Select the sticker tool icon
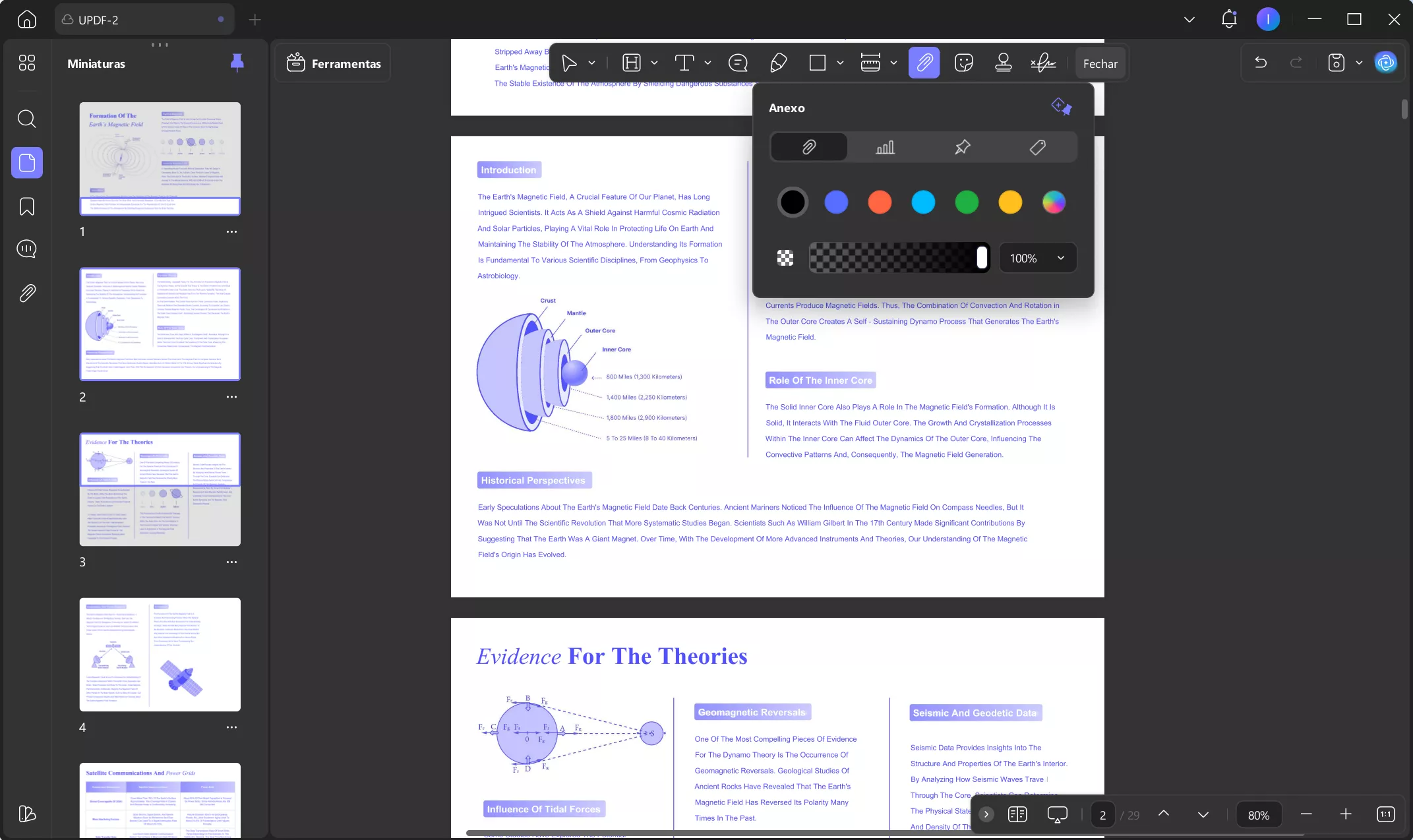Viewport: 1413px width, 840px height. pyautogui.click(x=963, y=63)
